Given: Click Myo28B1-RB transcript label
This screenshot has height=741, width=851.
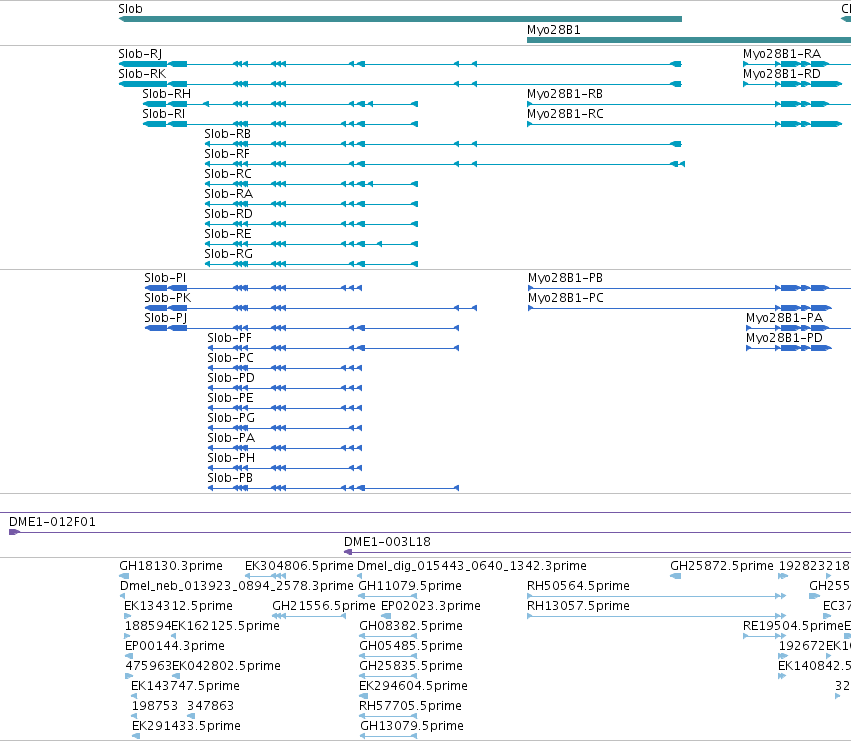Looking at the screenshot, I should pos(565,94).
